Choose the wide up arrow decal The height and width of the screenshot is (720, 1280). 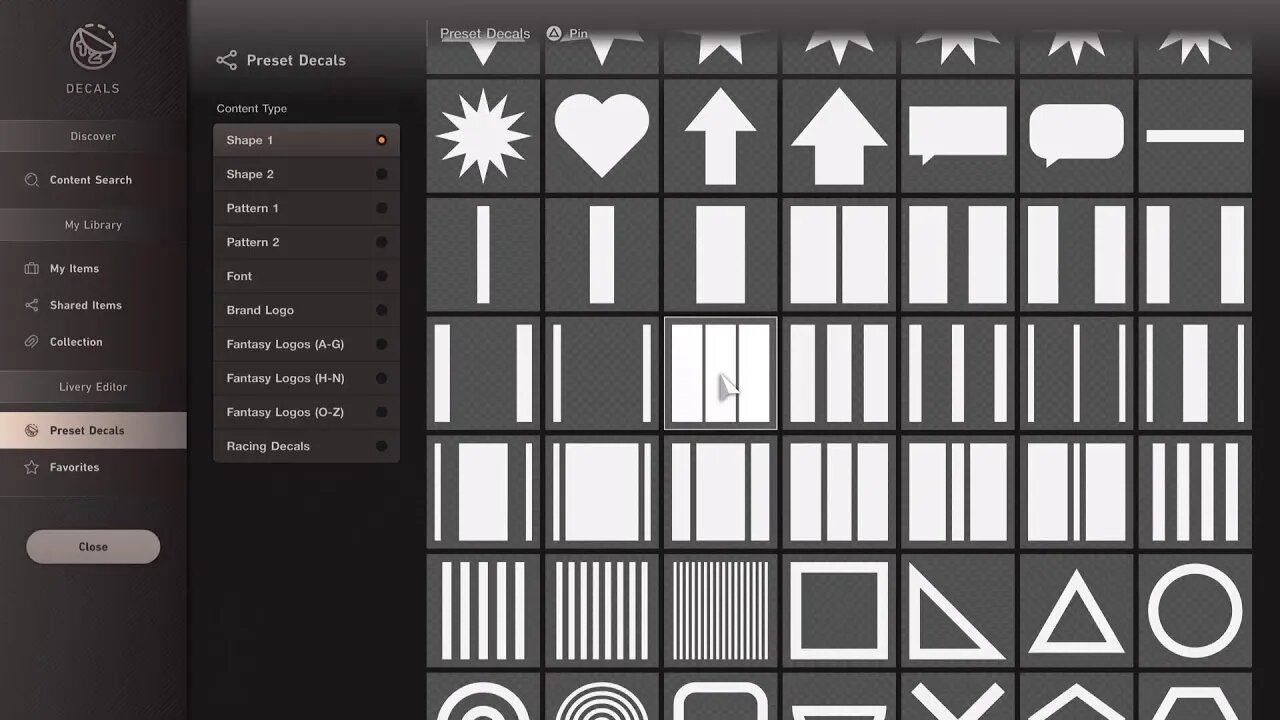click(839, 136)
